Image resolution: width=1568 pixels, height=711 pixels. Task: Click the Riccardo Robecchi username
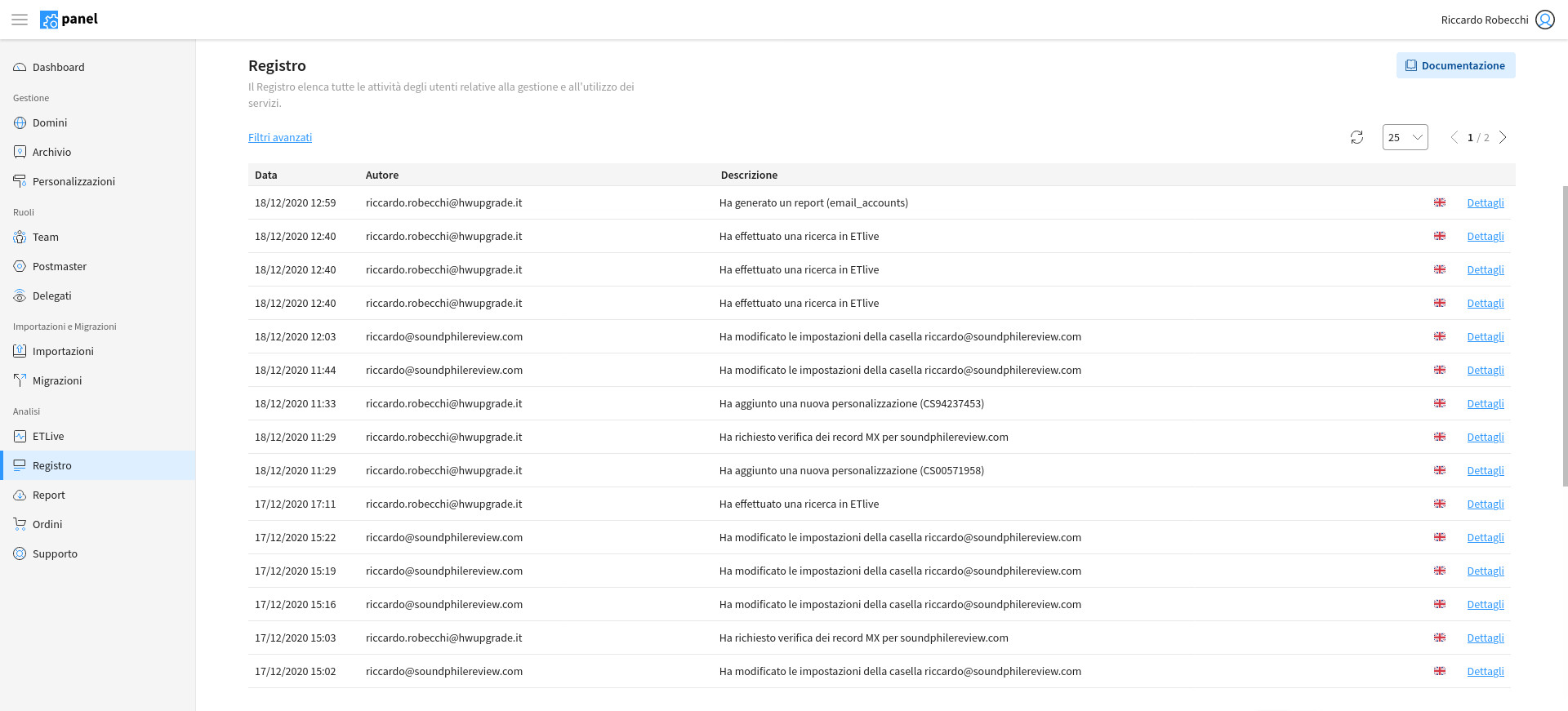(1484, 20)
